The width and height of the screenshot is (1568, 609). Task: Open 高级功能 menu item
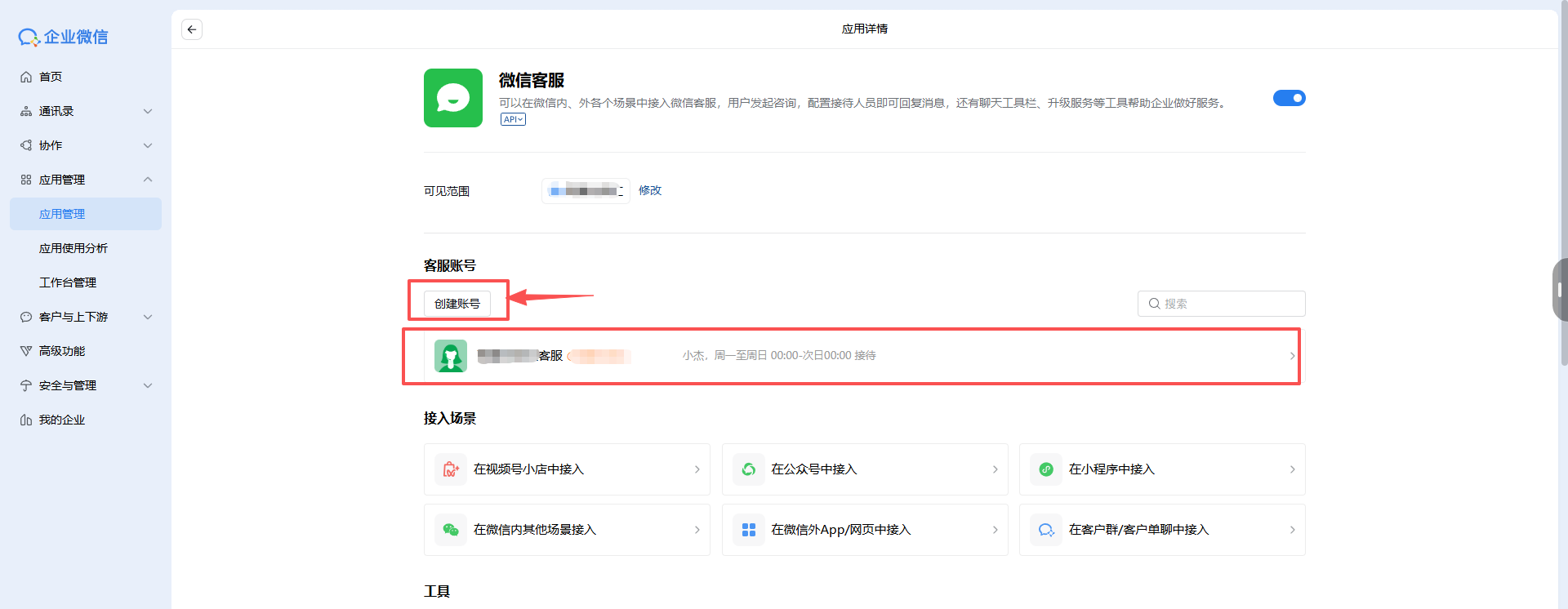coord(86,351)
